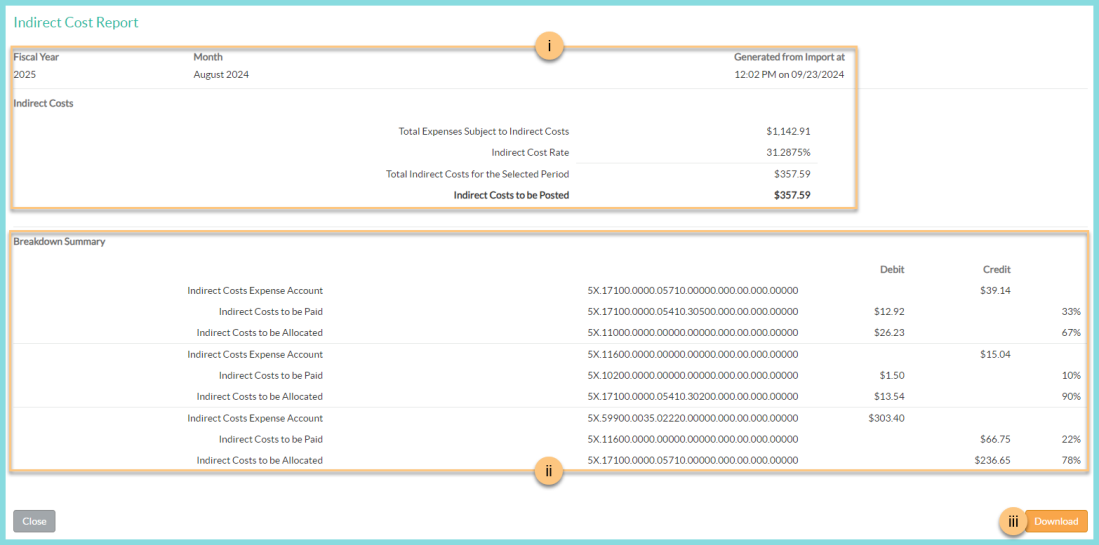The image size is (1099, 545).
Task: Click the account code starting with 5X.59900.0035.02220
Action: (x=692, y=418)
